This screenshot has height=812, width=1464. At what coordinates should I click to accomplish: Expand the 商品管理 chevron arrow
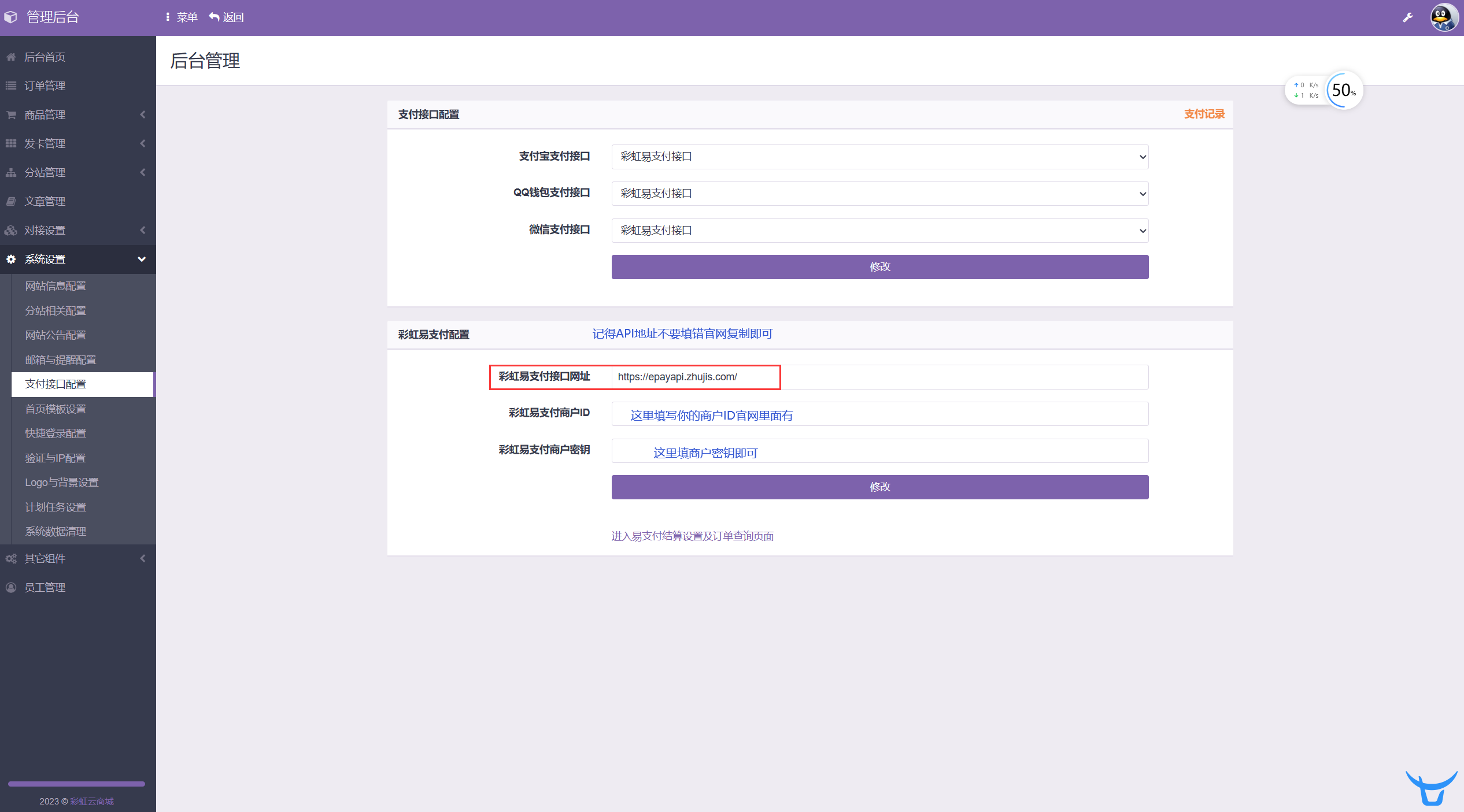point(143,114)
